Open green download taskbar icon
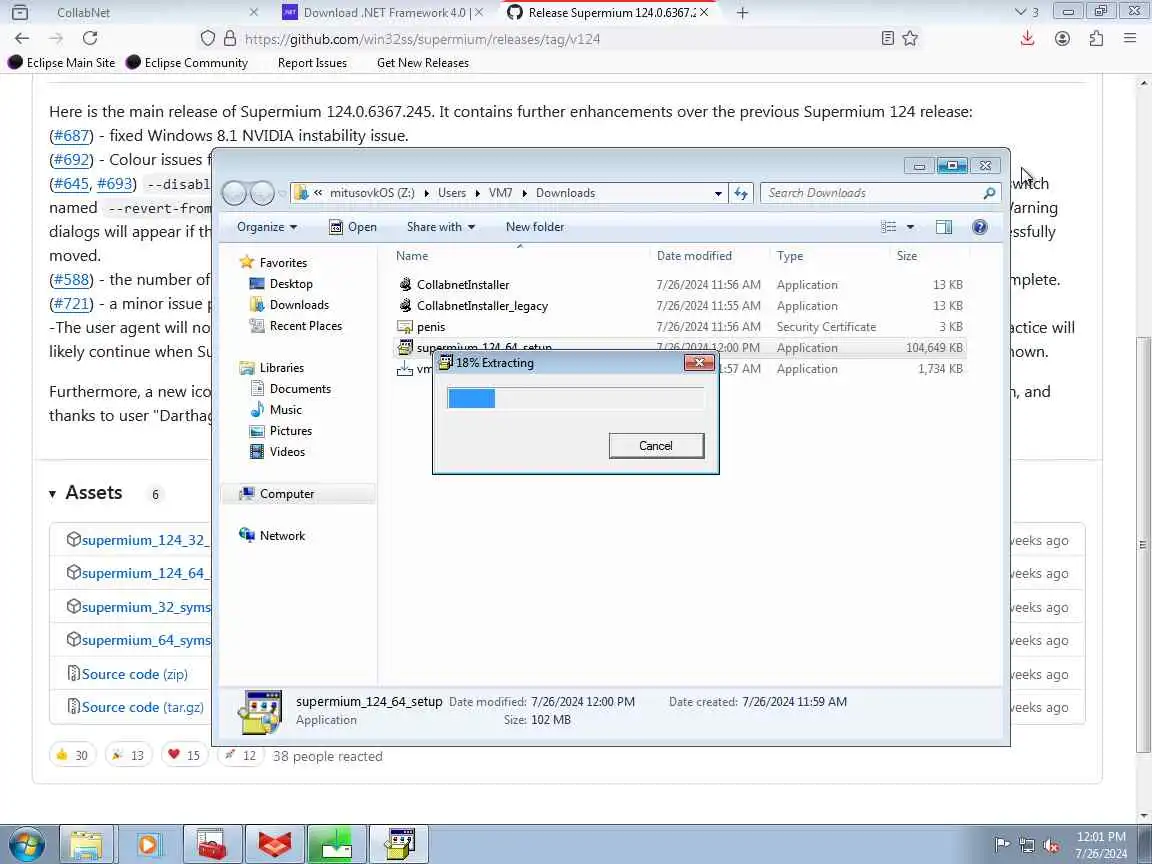 click(x=336, y=845)
